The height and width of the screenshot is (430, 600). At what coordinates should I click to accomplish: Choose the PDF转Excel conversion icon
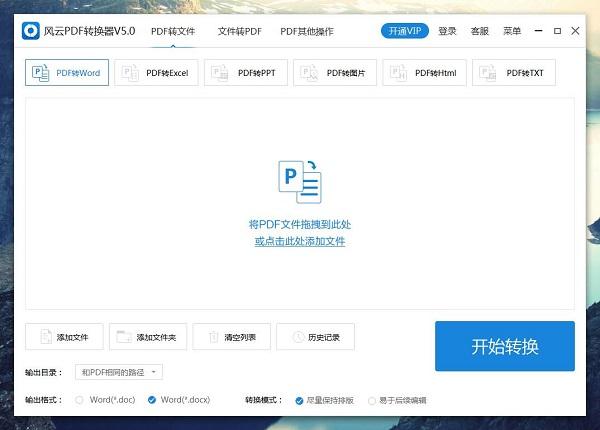coord(130,73)
